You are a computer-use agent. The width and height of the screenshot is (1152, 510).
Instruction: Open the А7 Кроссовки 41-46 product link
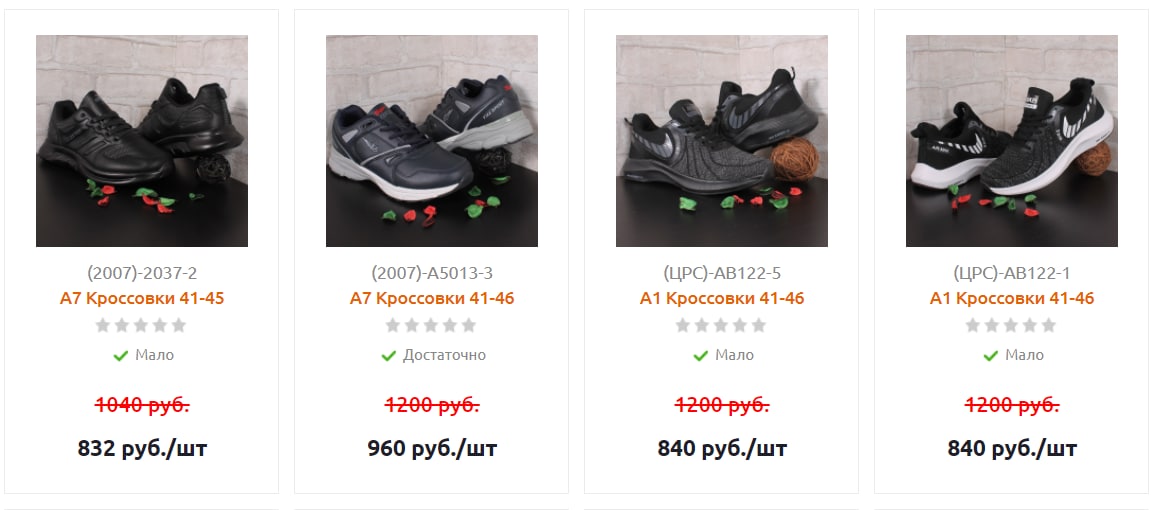pyautogui.click(x=432, y=298)
